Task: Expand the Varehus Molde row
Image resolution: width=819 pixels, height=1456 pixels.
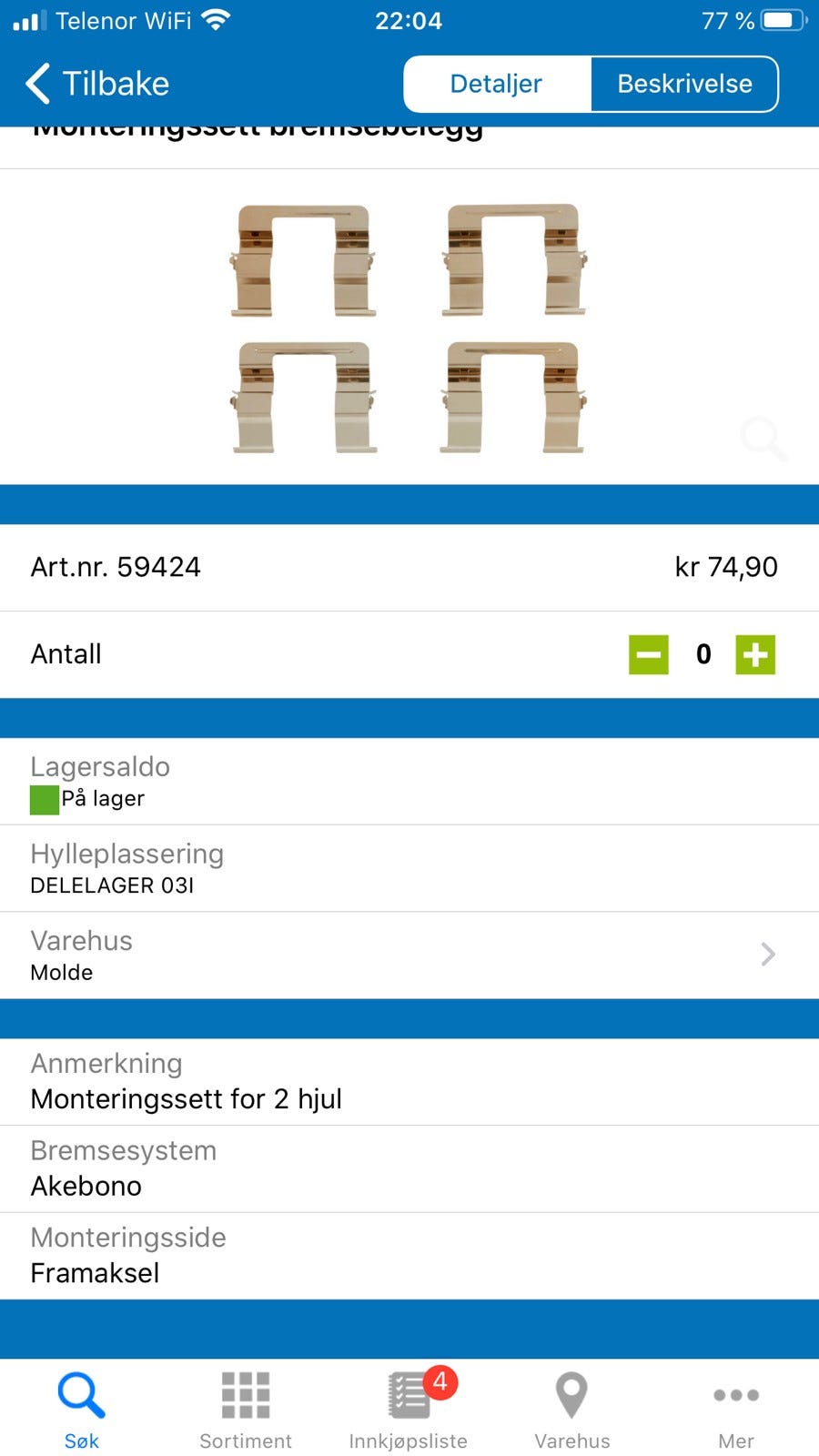Action: pos(409,954)
